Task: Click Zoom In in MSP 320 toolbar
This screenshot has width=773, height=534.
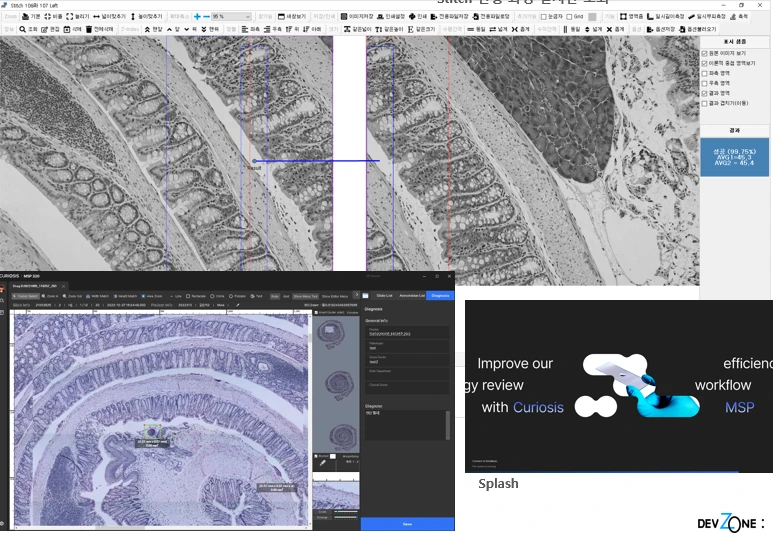Action: click(50, 296)
